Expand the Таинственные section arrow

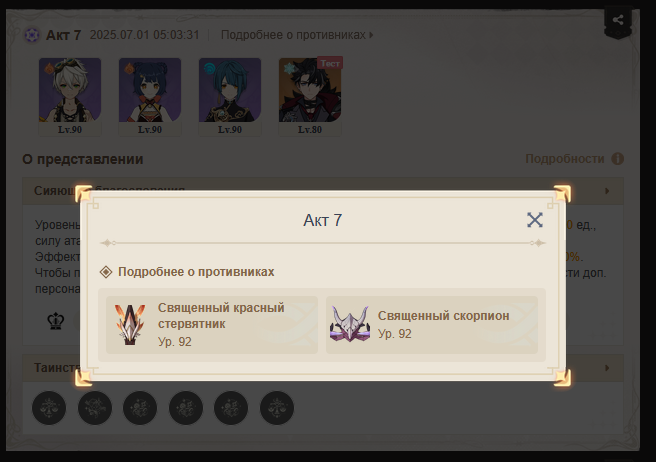click(607, 368)
